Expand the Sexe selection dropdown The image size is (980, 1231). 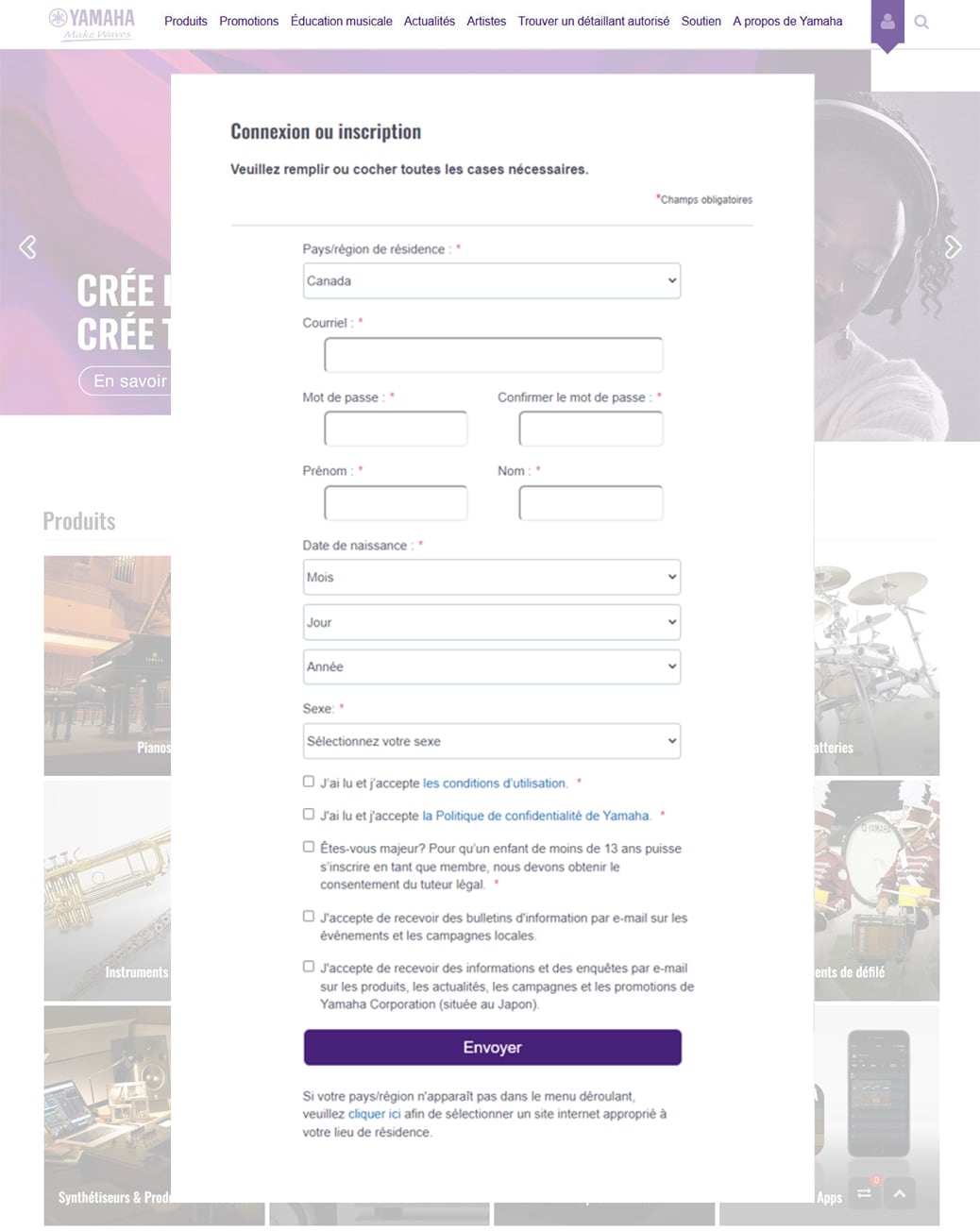(x=491, y=741)
